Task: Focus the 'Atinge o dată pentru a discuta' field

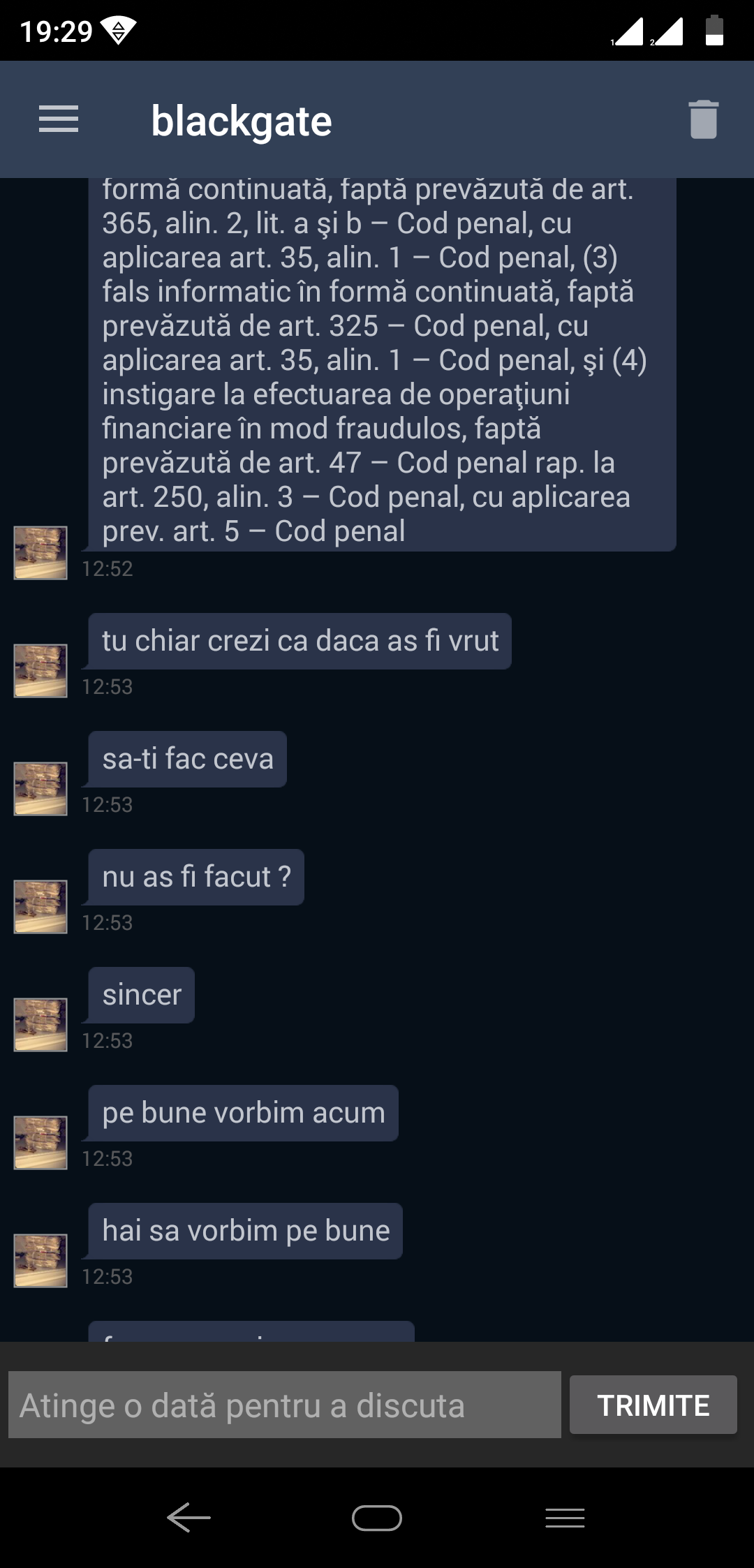Action: pyautogui.click(x=285, y=1405)
